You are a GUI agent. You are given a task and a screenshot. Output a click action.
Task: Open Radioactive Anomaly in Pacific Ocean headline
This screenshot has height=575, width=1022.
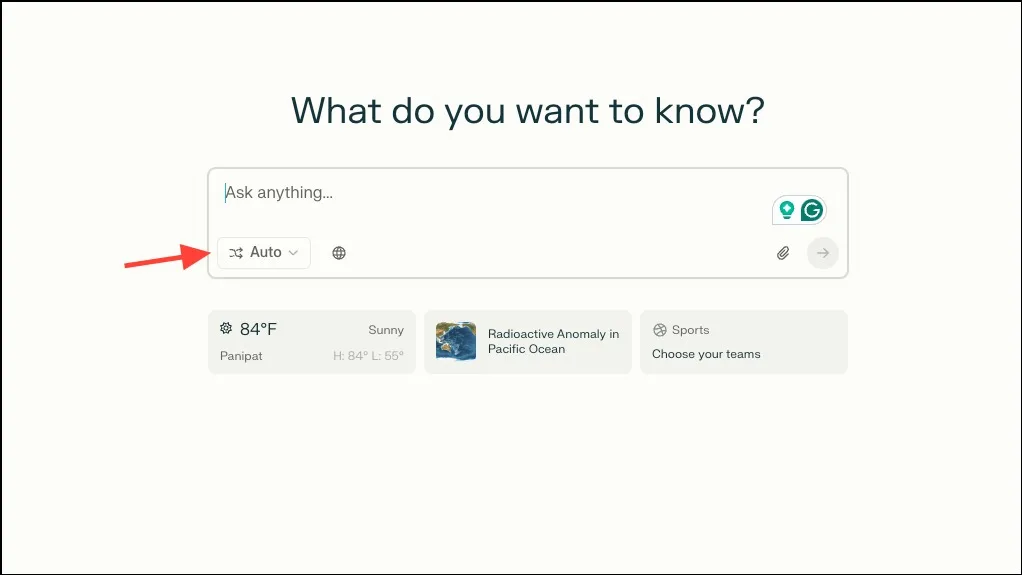click(553, 341)
